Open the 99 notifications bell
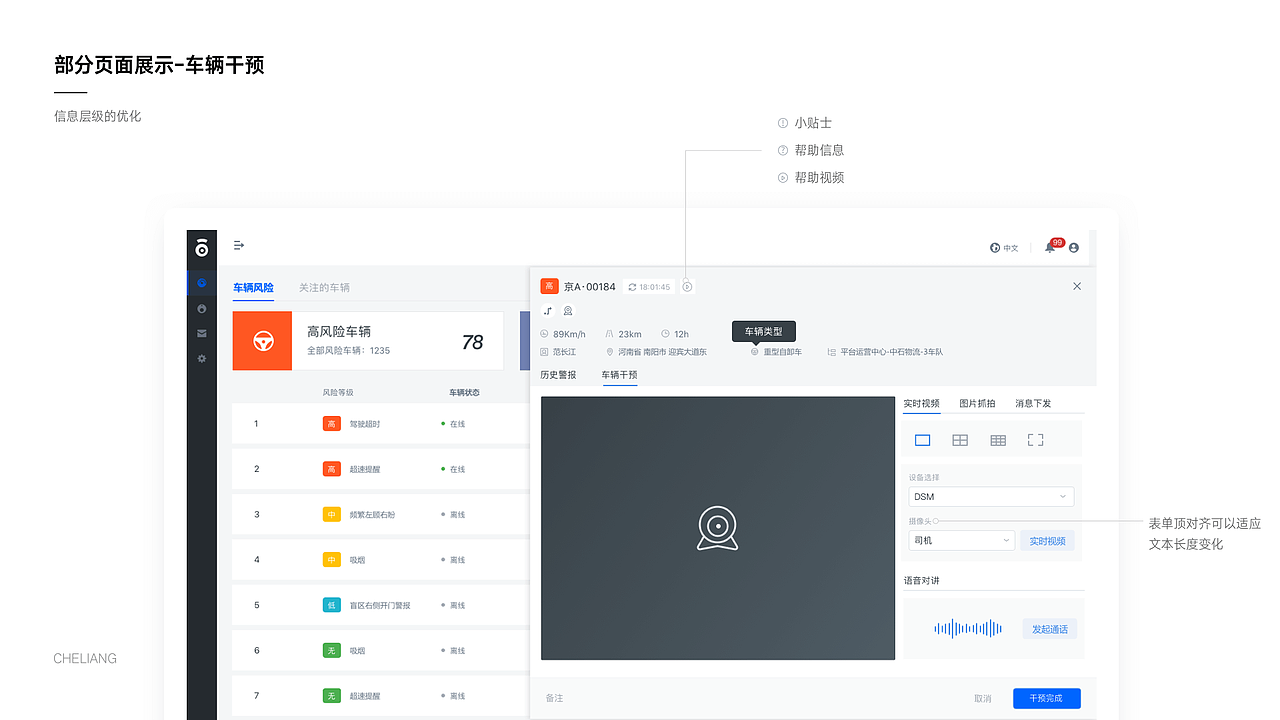Screen dimensions: 1280x720 click(1049, 247)
